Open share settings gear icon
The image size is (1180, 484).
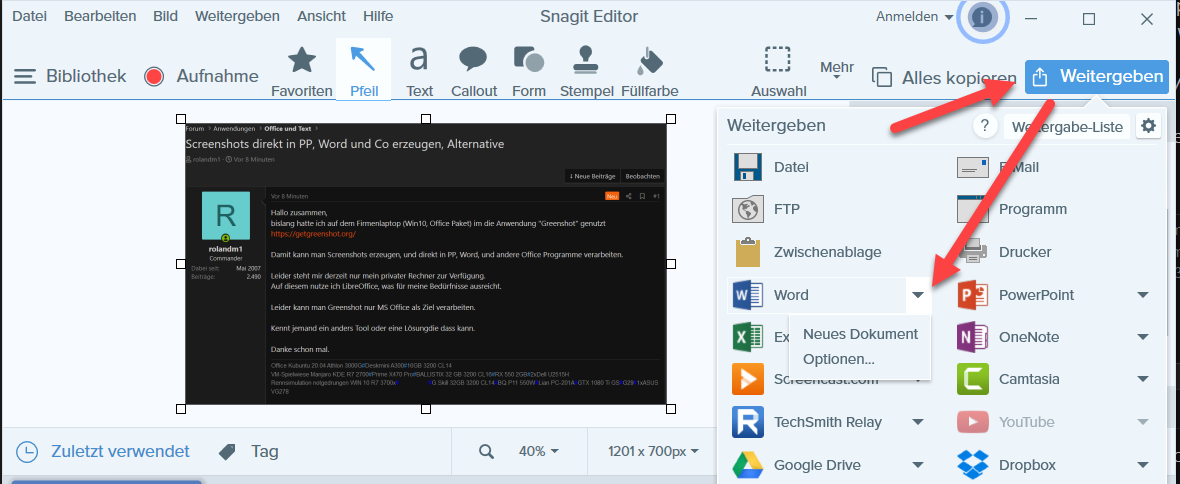click(x=1148, y=126)
